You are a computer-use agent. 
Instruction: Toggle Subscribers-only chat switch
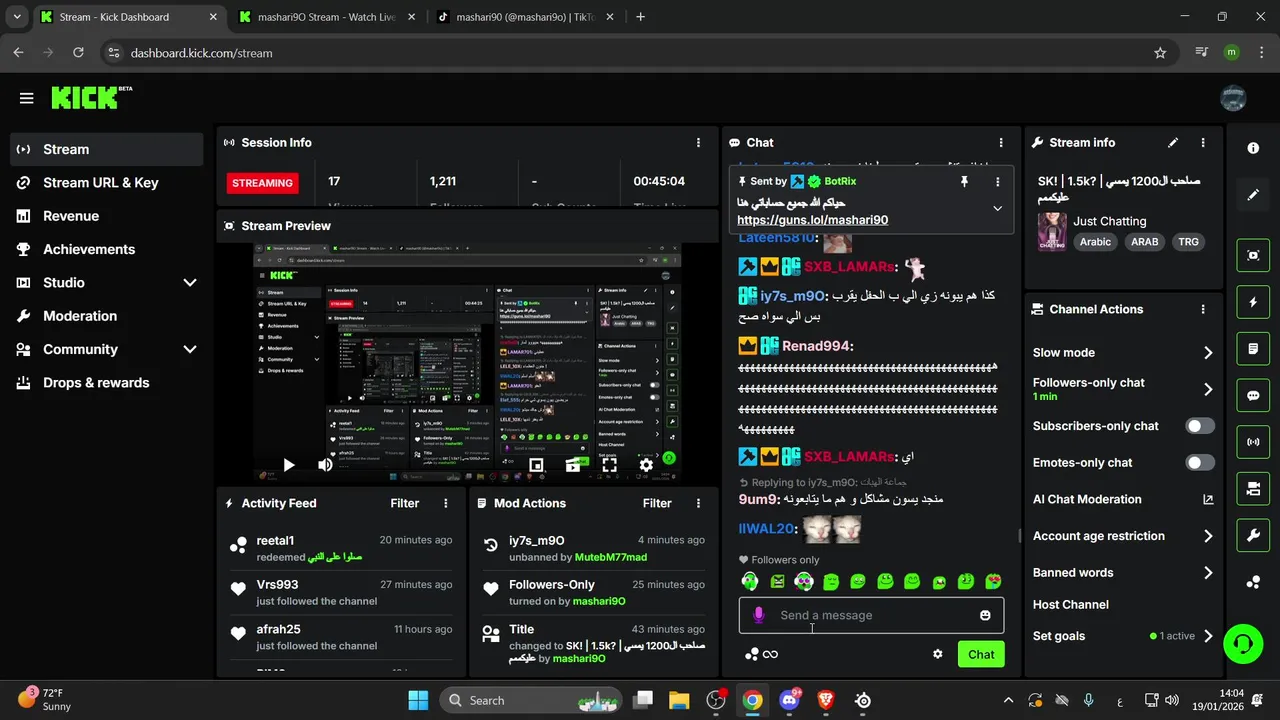(x=1200, y=426)
